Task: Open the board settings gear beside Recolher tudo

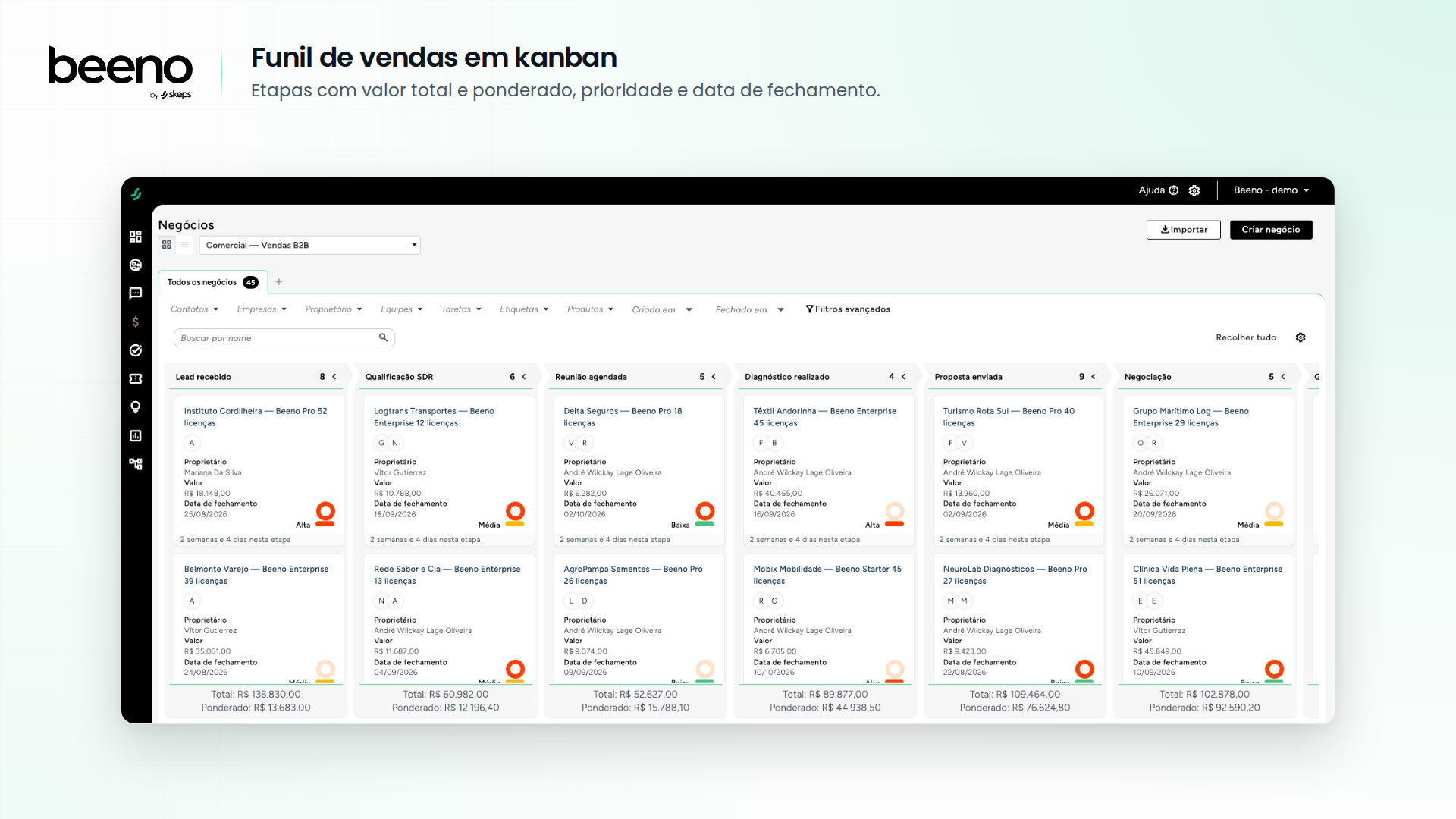Action: (x=1301, y=337)
